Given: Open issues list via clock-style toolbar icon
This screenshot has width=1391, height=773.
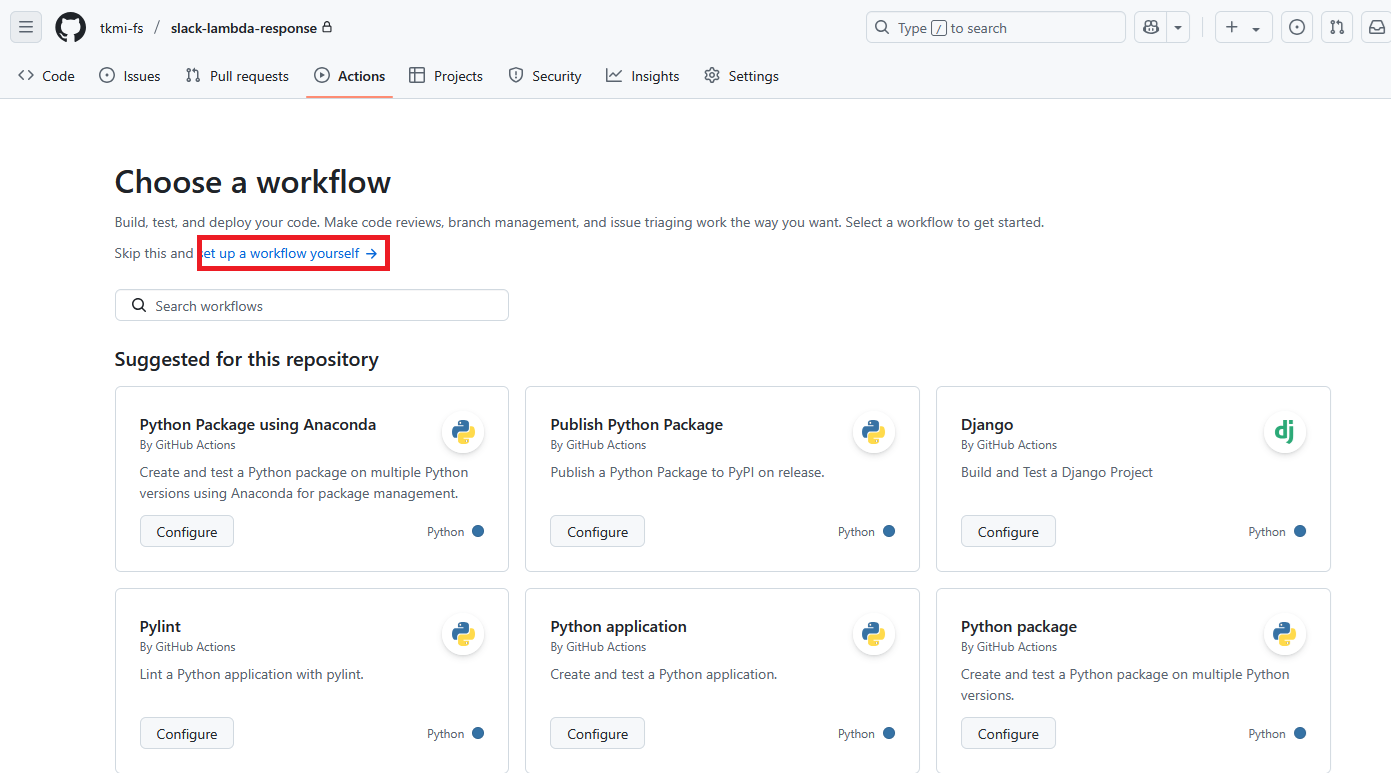Looking at the screenshot, I should [1297, 27].
